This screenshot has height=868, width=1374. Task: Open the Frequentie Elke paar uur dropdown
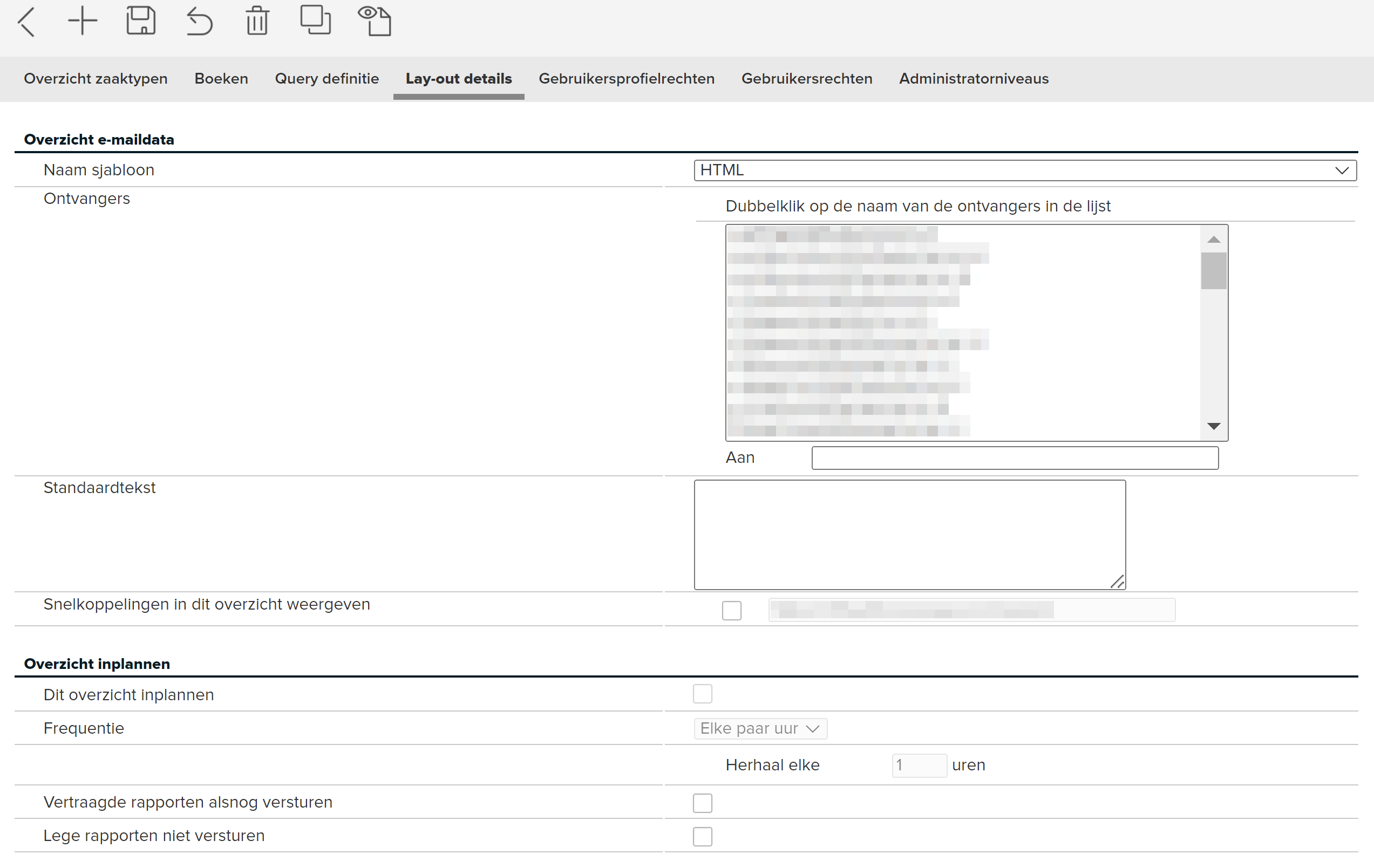(760, 729)
